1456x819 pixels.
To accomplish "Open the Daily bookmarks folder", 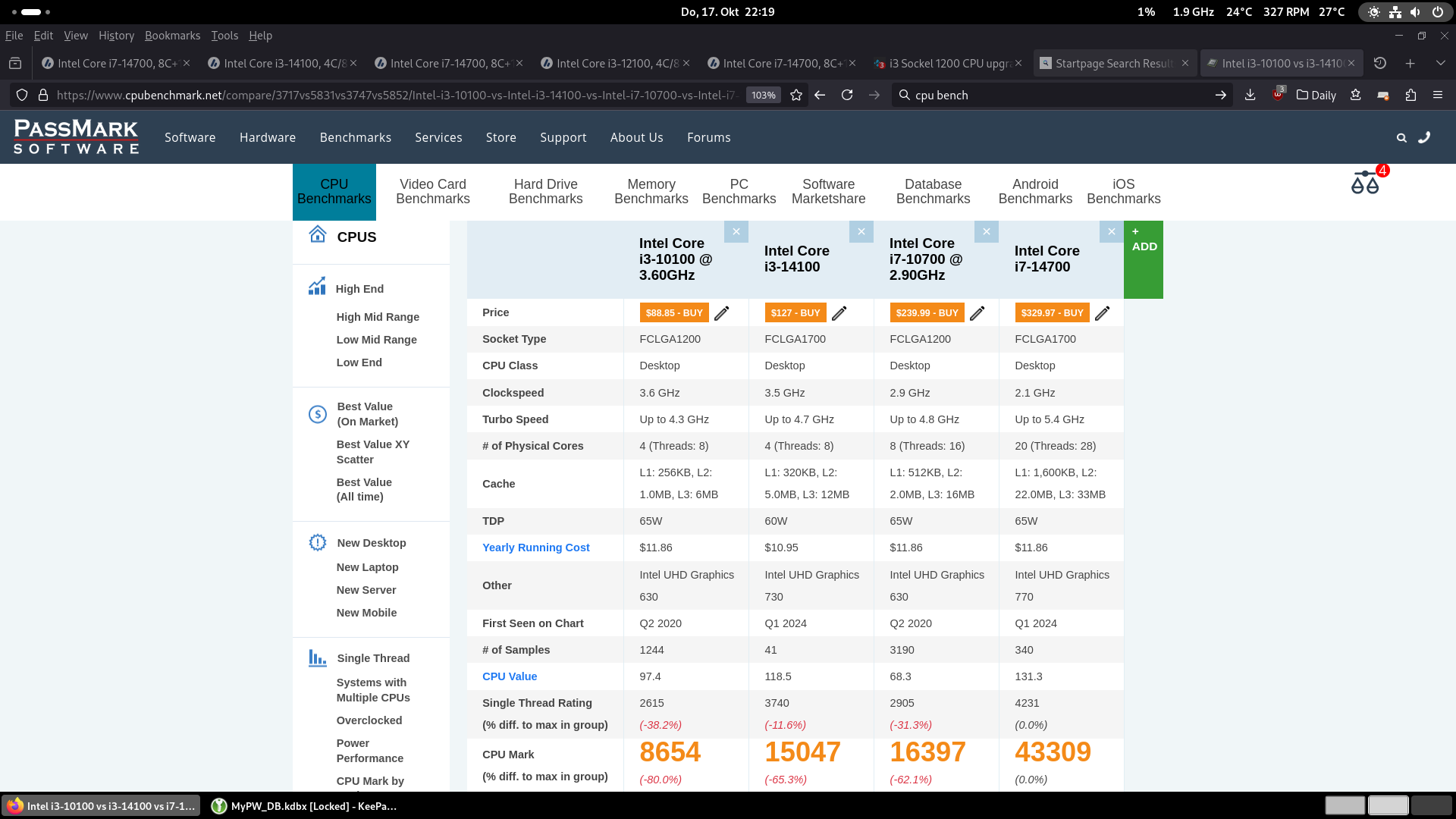I will pos(1316,95).
